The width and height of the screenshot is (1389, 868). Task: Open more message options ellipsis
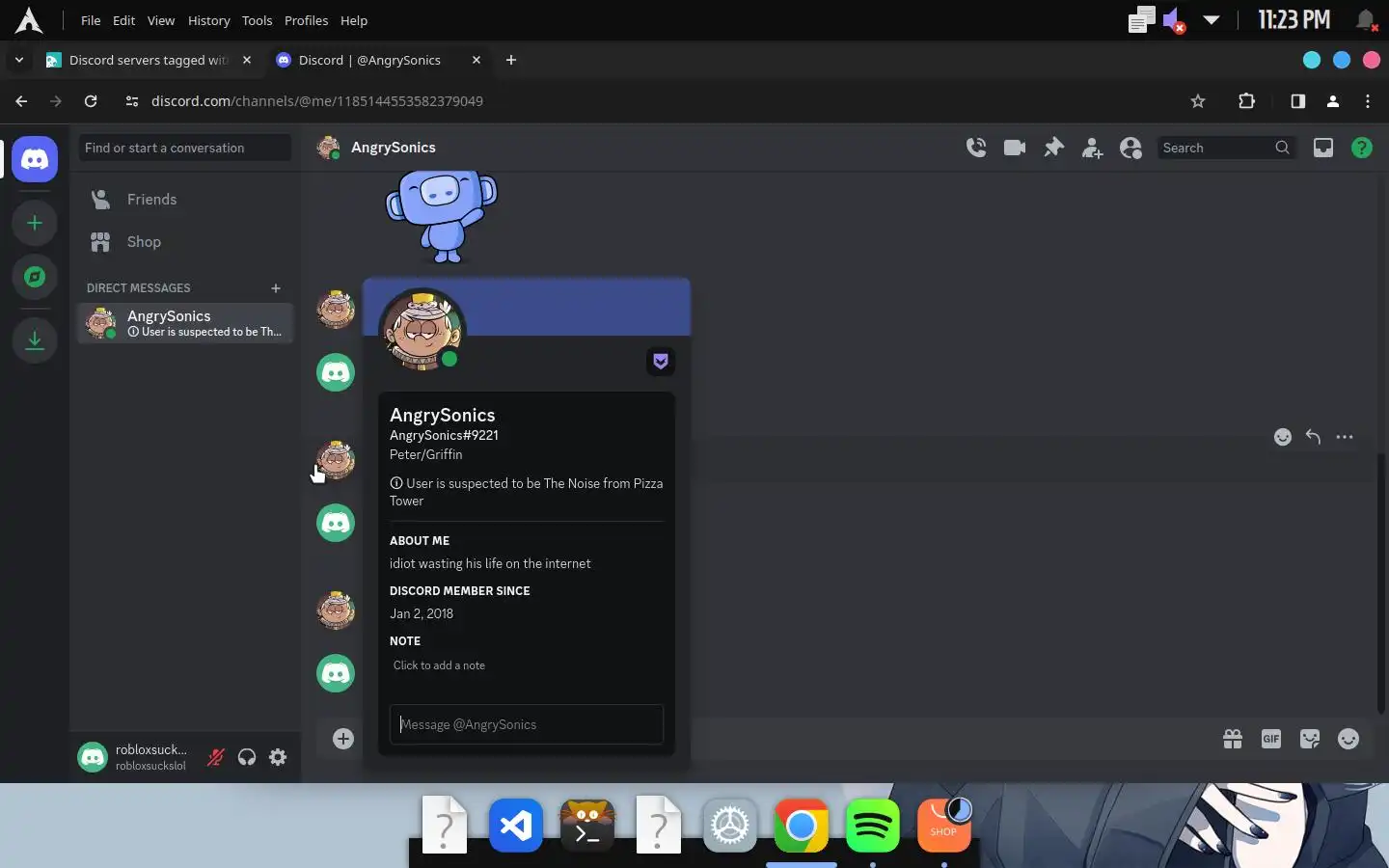1345,437
